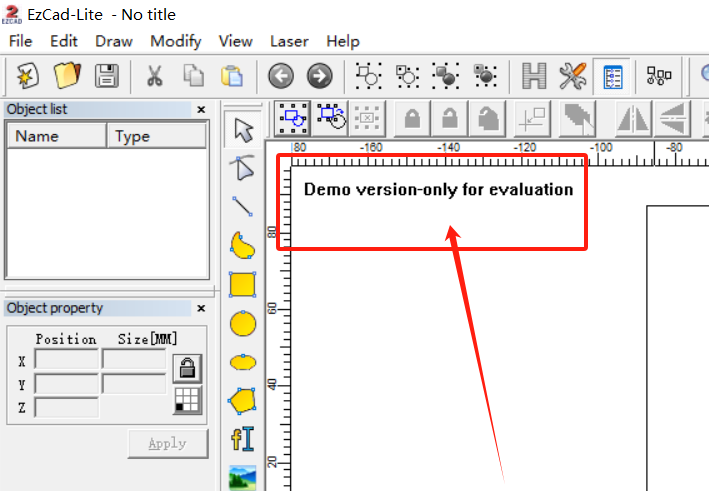Click the Open file folder icon
The image size is (709, 491).
[67, 76]
